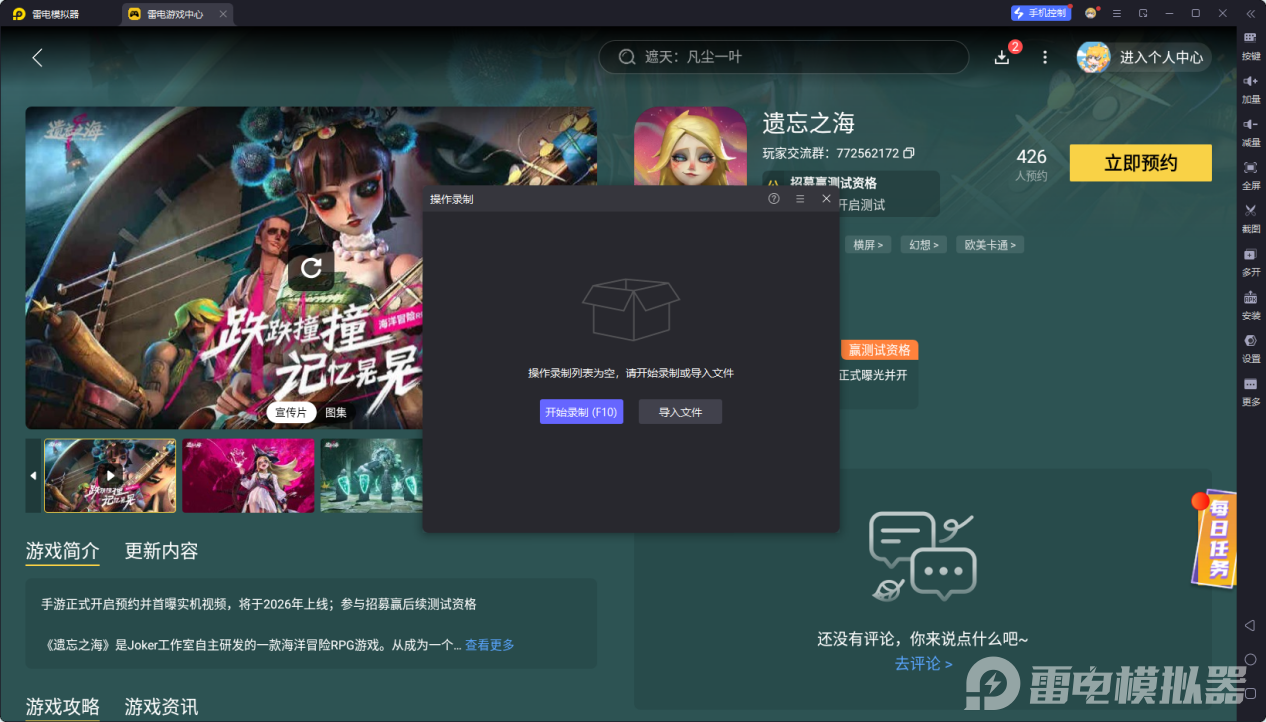This screenshot has height=722, width=1266.
Task: Click the title bar user account icon
Action: tap(1091, 13)
